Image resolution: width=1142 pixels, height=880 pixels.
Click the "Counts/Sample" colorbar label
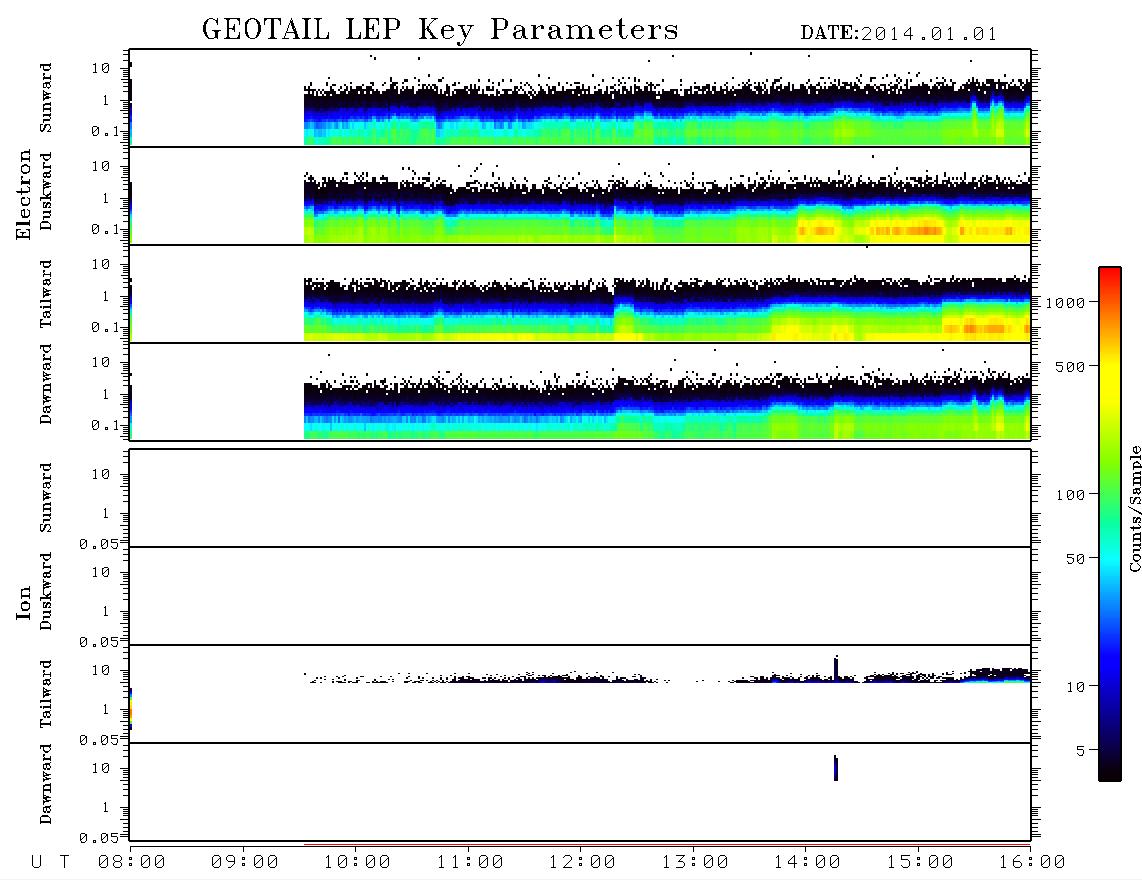pyautogui.click(x=1135, y=508)
